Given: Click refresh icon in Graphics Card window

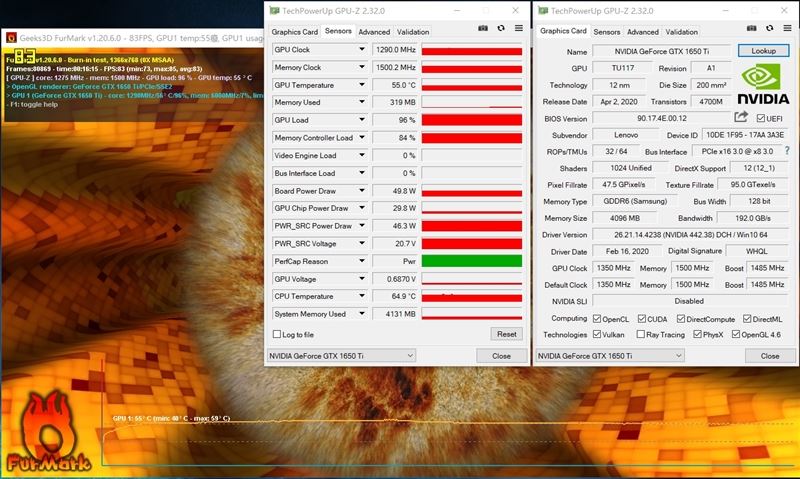Looking at the screenshot, I should point(769,28).
